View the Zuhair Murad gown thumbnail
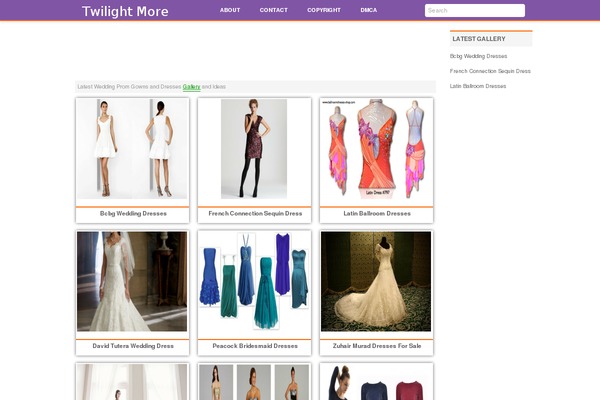The width and height of the screenshot is (600, 400). [376, 281]
